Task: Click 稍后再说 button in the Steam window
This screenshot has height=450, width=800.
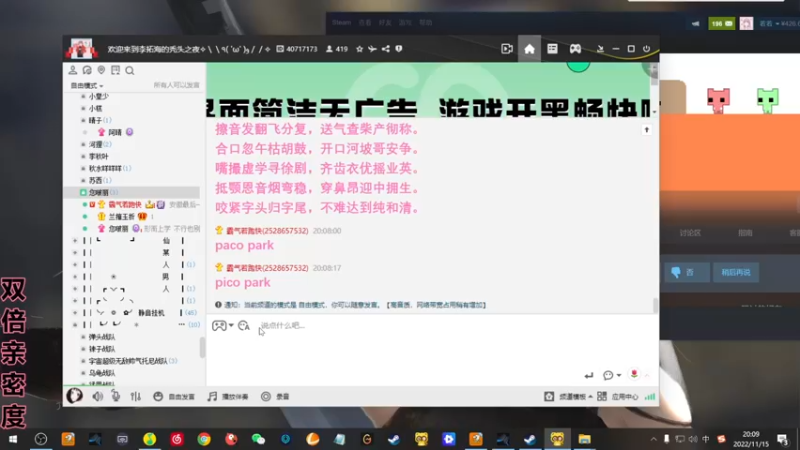Action: click(x=736, y=272)
